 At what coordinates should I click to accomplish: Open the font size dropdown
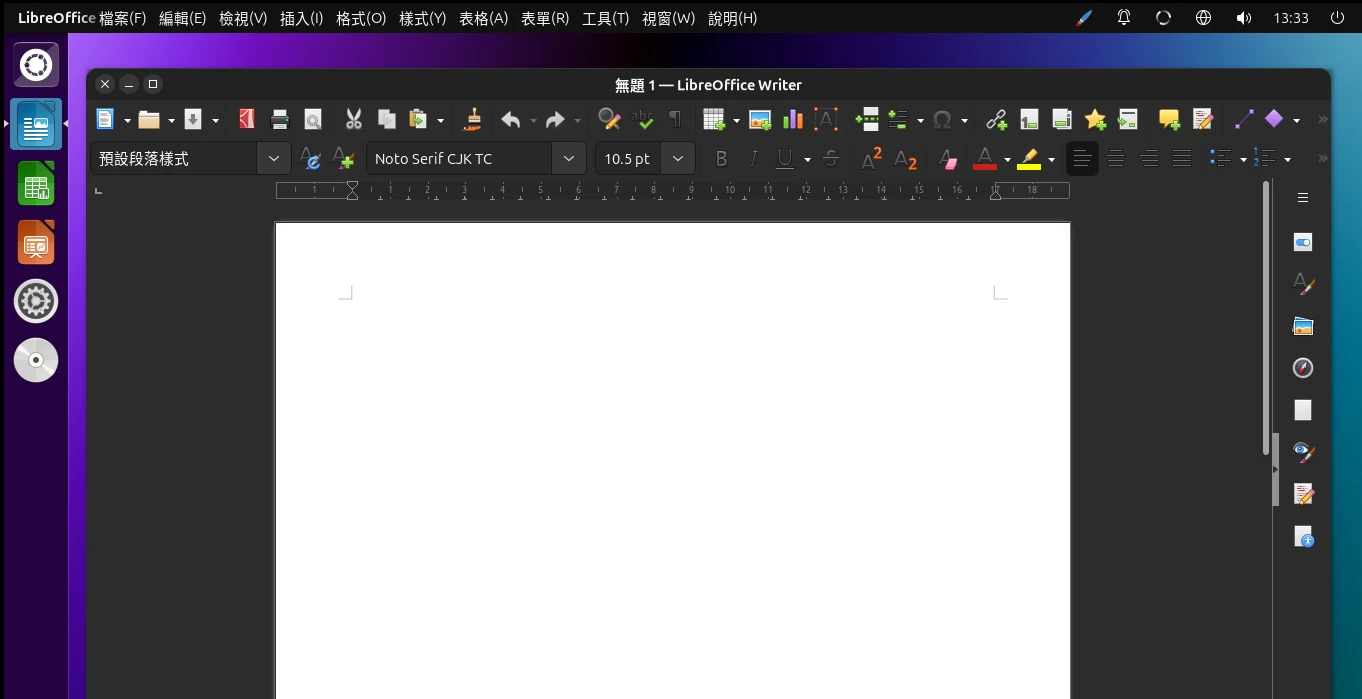678,159
